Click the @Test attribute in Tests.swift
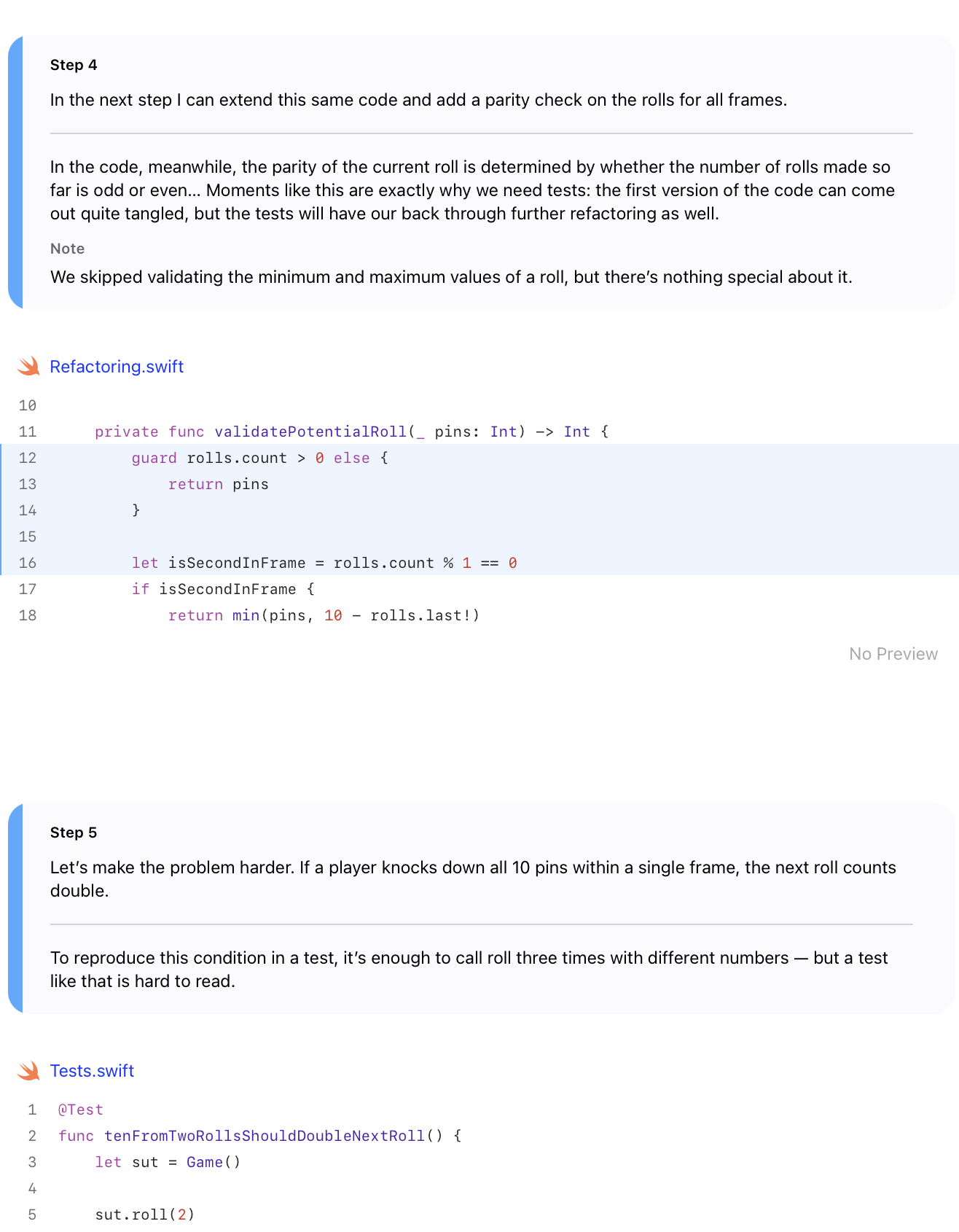 click(81, 1110)
